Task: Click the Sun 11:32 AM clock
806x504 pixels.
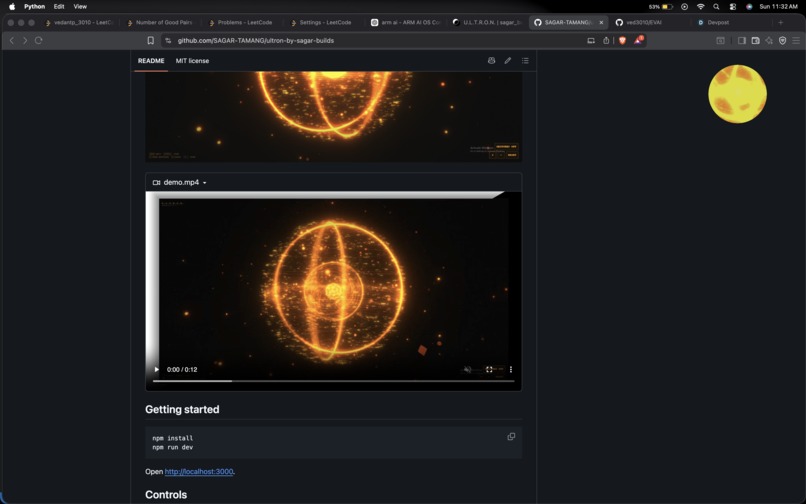Action: tap(778, 6)
